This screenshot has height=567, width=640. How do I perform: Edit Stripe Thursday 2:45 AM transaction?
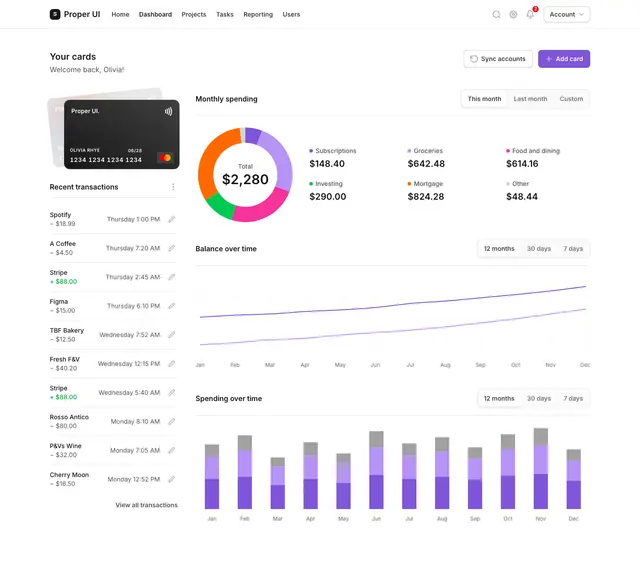tap(171, 277)
